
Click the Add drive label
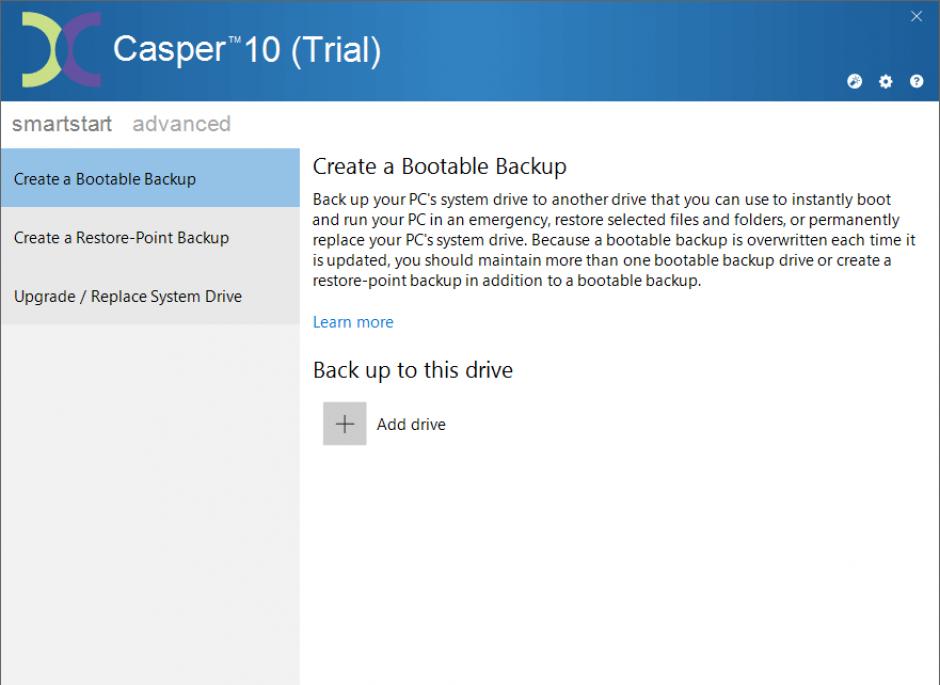point(411,424)
